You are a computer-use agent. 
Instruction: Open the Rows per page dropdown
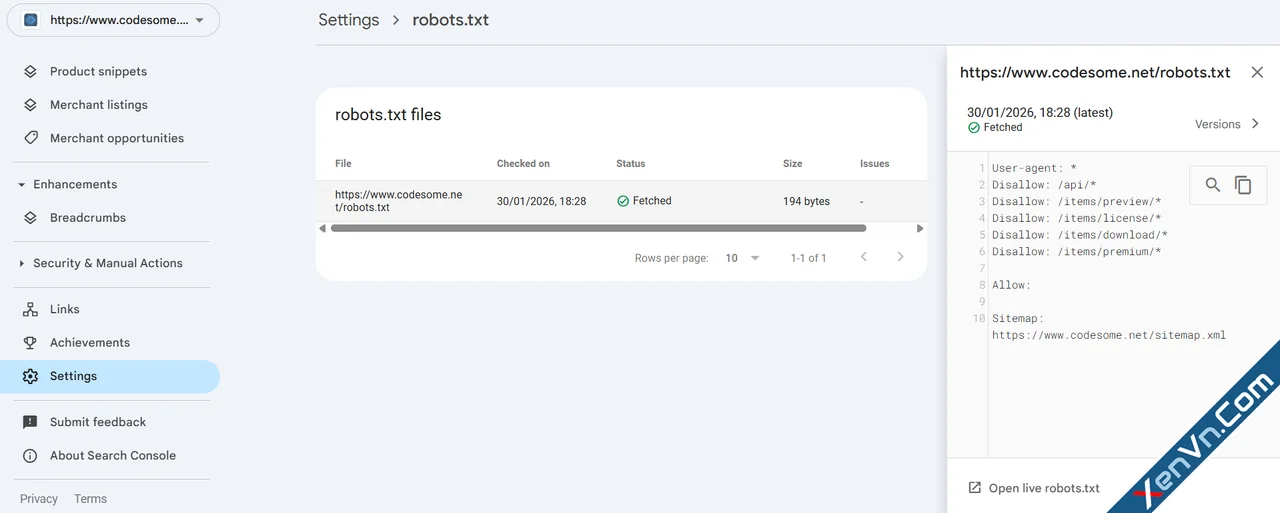(742, 258)
